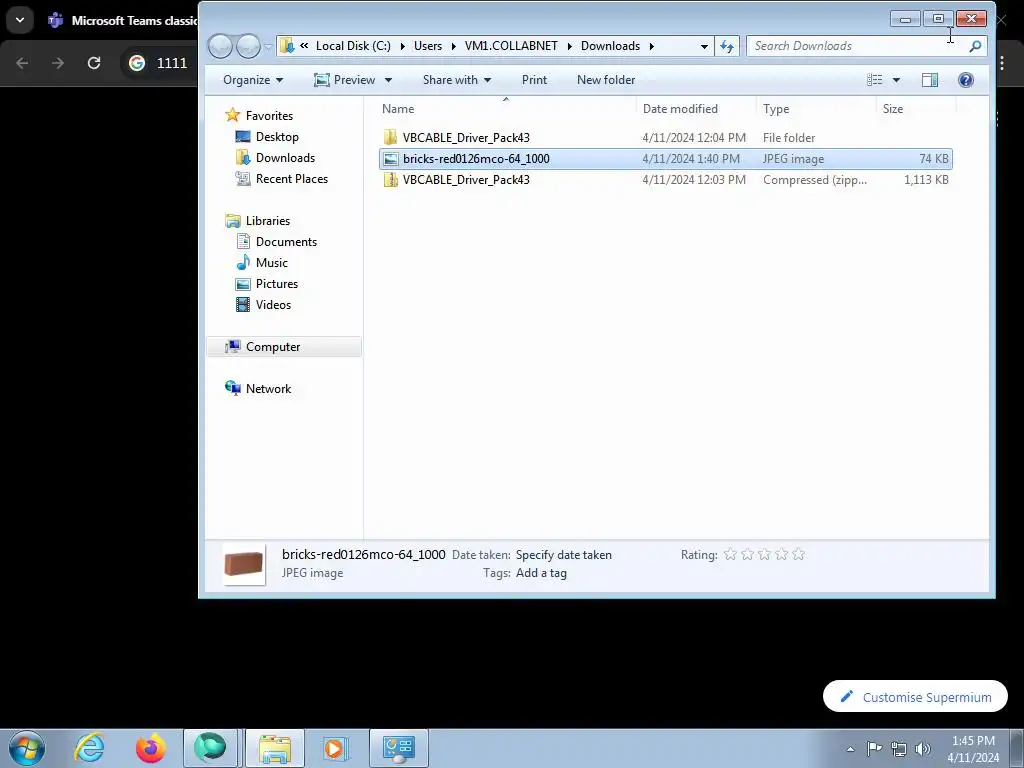Click the Explorer Forward navigation button
This screenshot has height=768, width=1024.
(248, 46)
